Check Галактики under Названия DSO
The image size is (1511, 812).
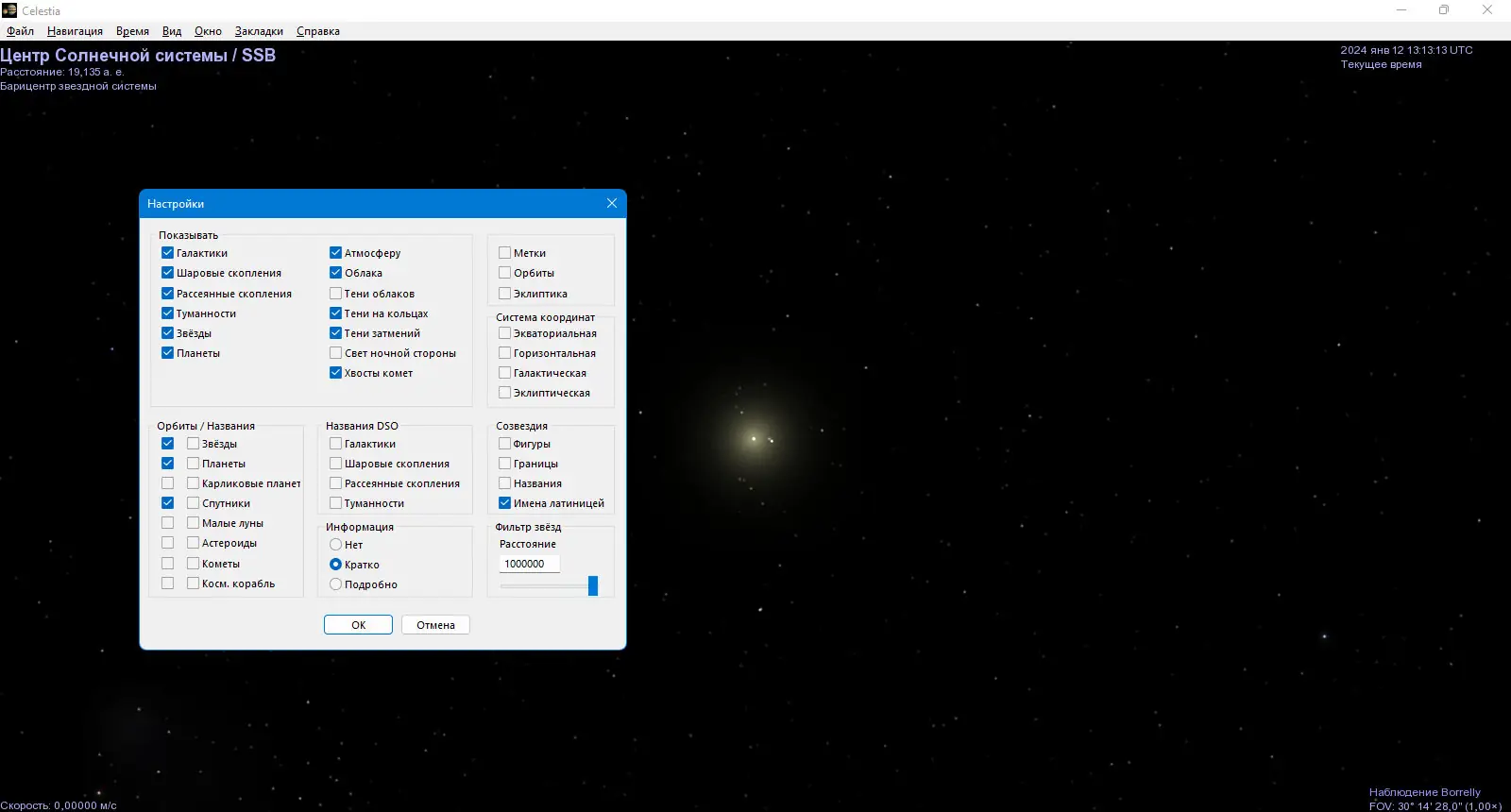[x=335, y=444]
